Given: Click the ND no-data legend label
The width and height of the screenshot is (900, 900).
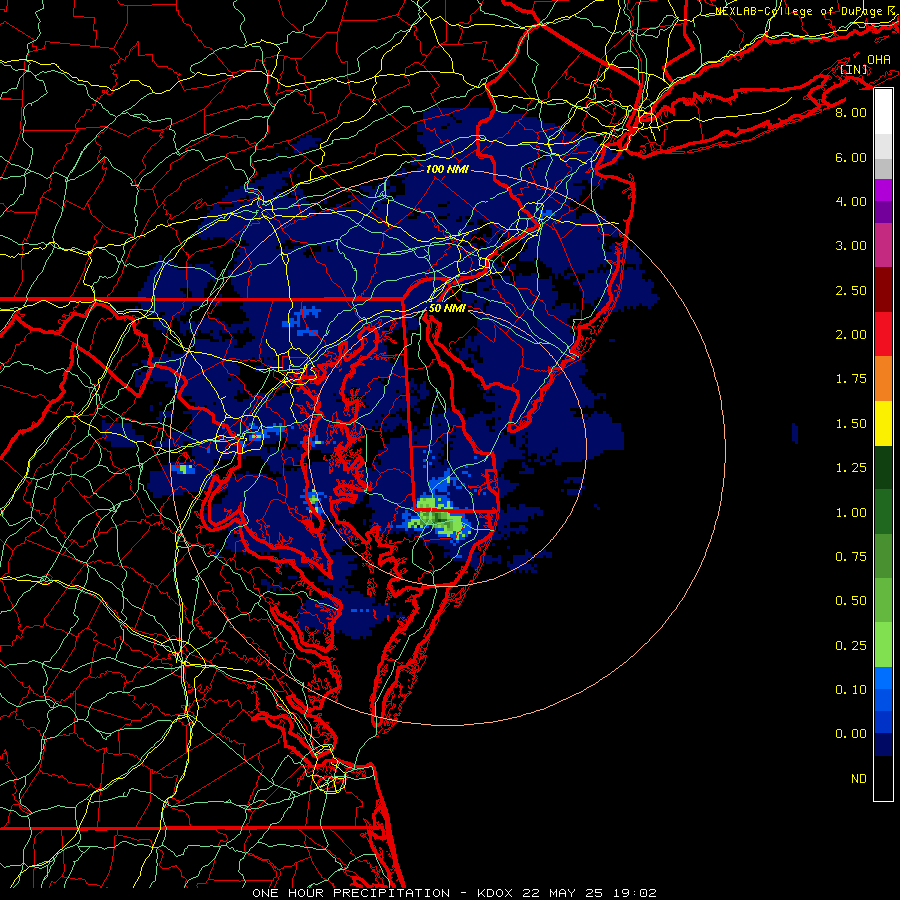Looking at the screenshot, I should click(x=859, y=779).
